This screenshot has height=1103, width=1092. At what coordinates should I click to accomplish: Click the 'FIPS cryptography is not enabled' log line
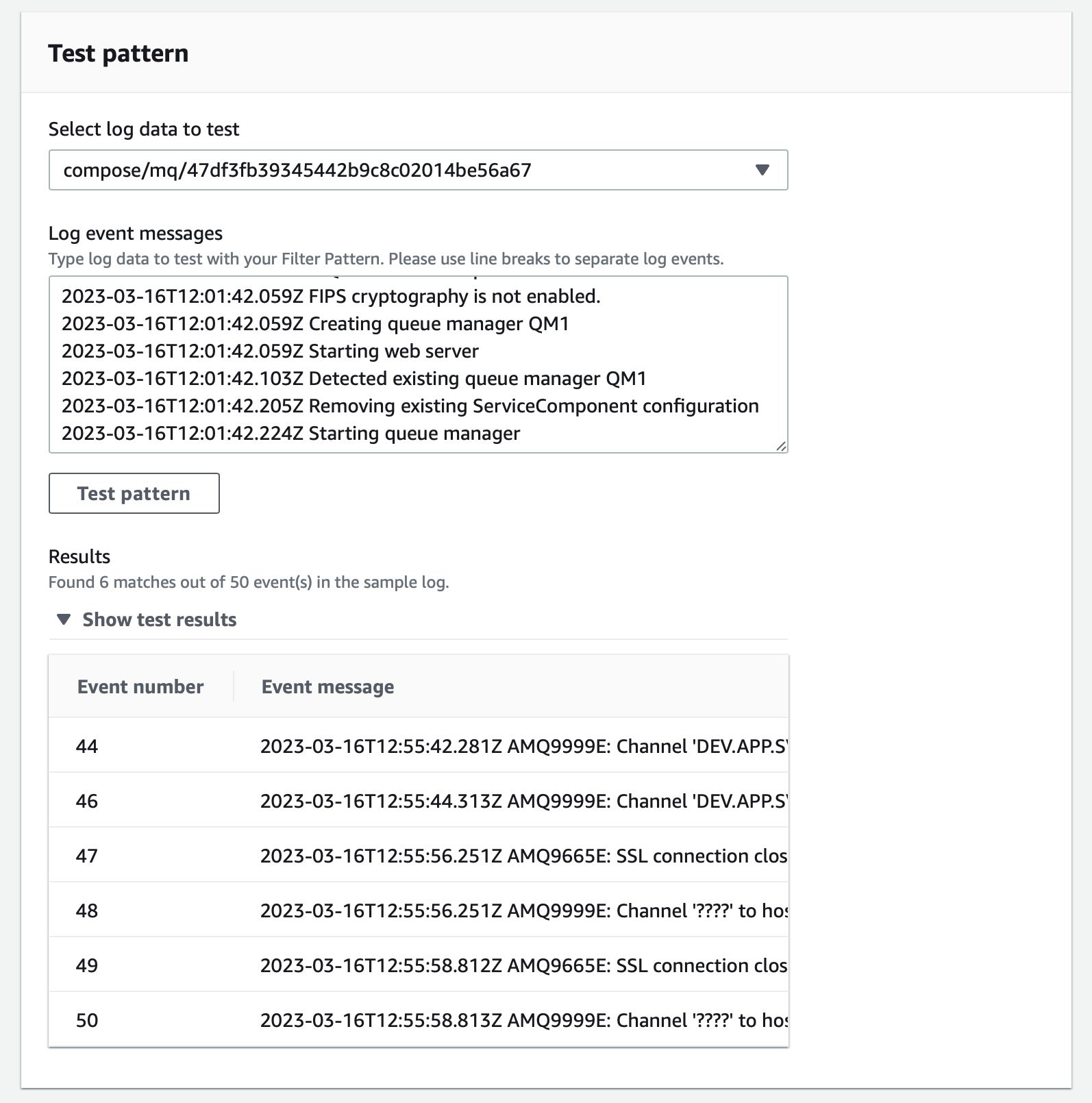point(331,296)
